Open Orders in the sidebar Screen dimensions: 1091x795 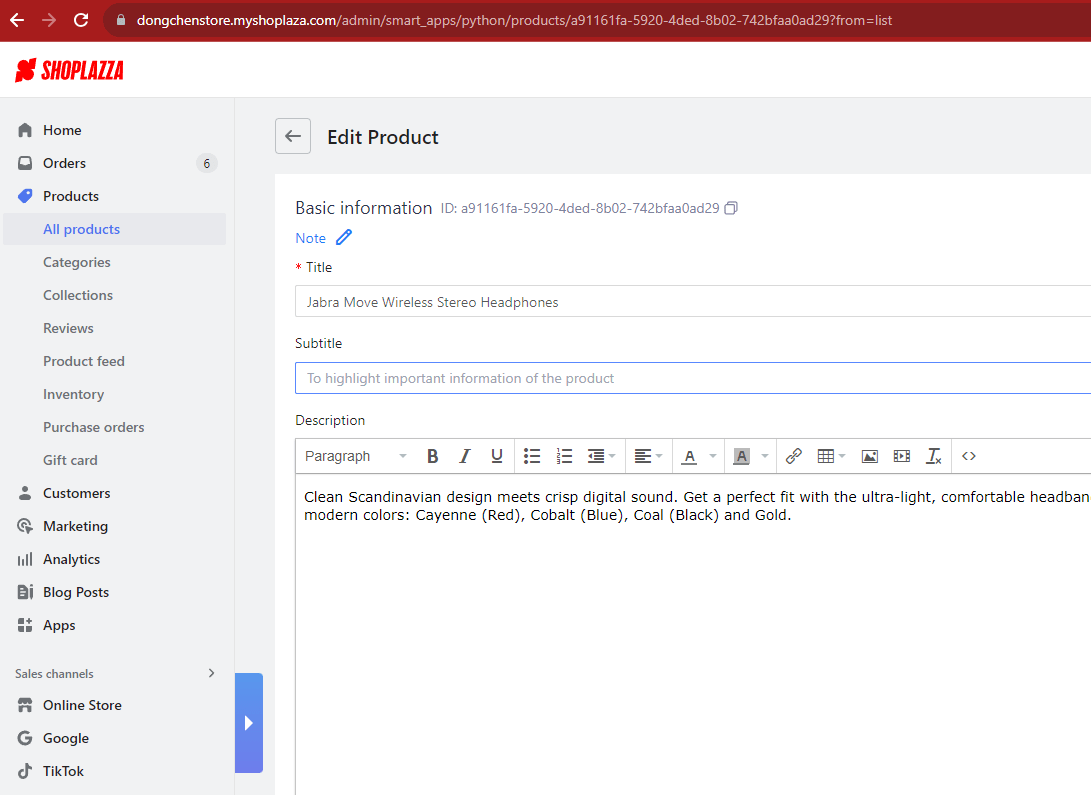point(64,163)
